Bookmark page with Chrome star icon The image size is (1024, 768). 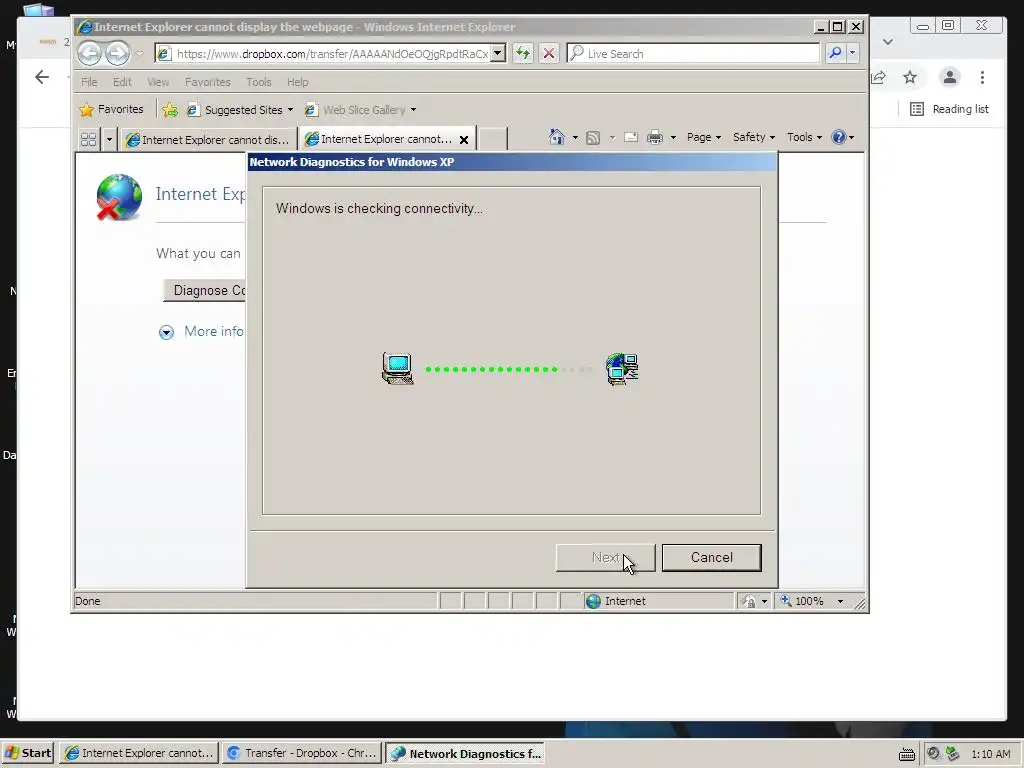pyautogui.click(x=910, y=77)
